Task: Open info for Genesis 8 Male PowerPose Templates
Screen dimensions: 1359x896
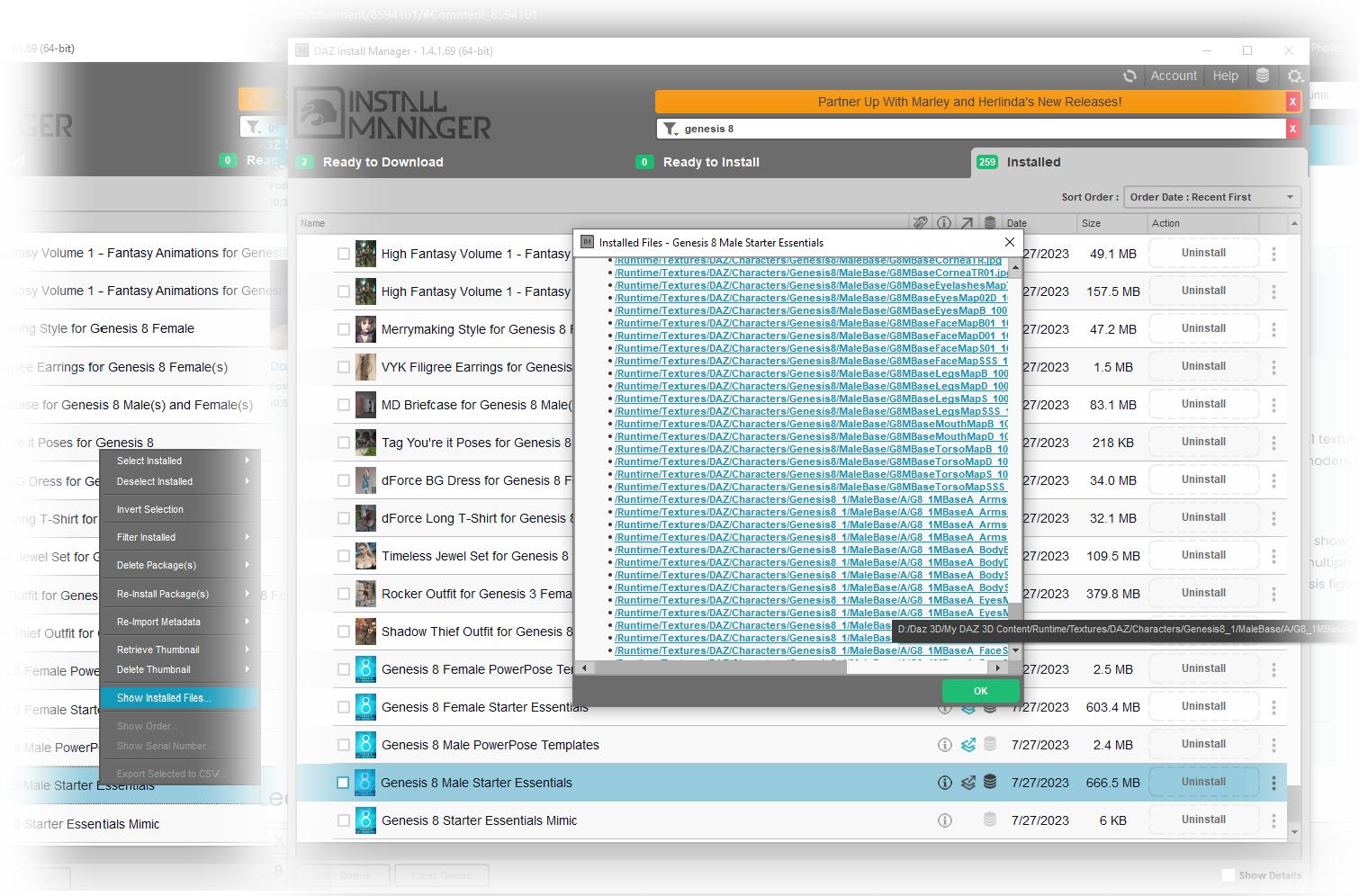Action: [x=944, y=745]
